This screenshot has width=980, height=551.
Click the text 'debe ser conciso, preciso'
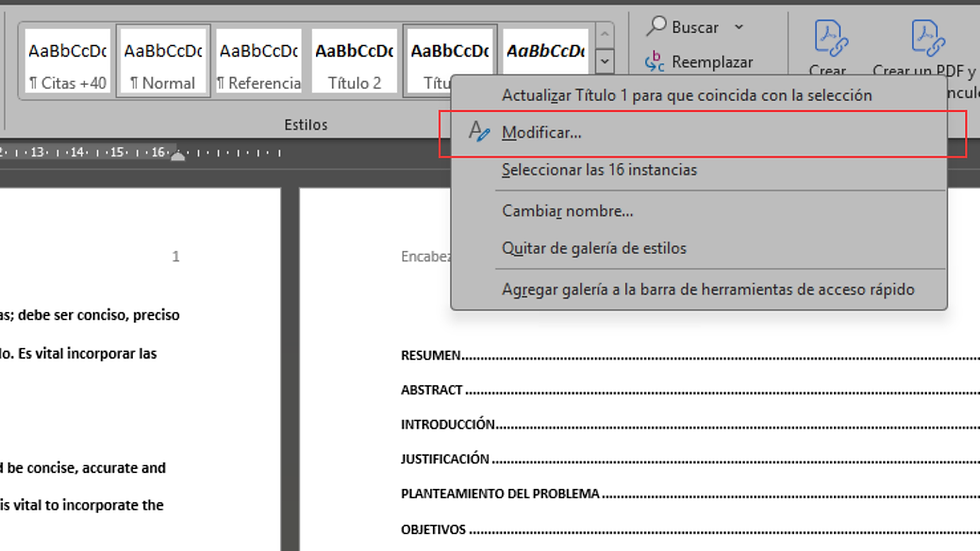(99, 315)
